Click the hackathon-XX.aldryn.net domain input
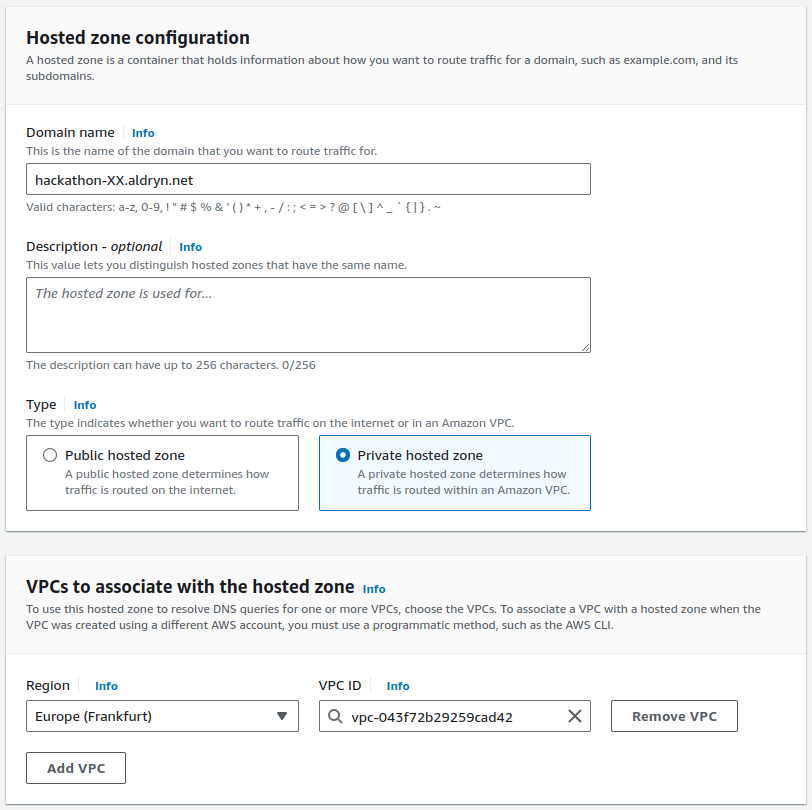This screenshot has height=810, width=812. (x=307, y=179)
